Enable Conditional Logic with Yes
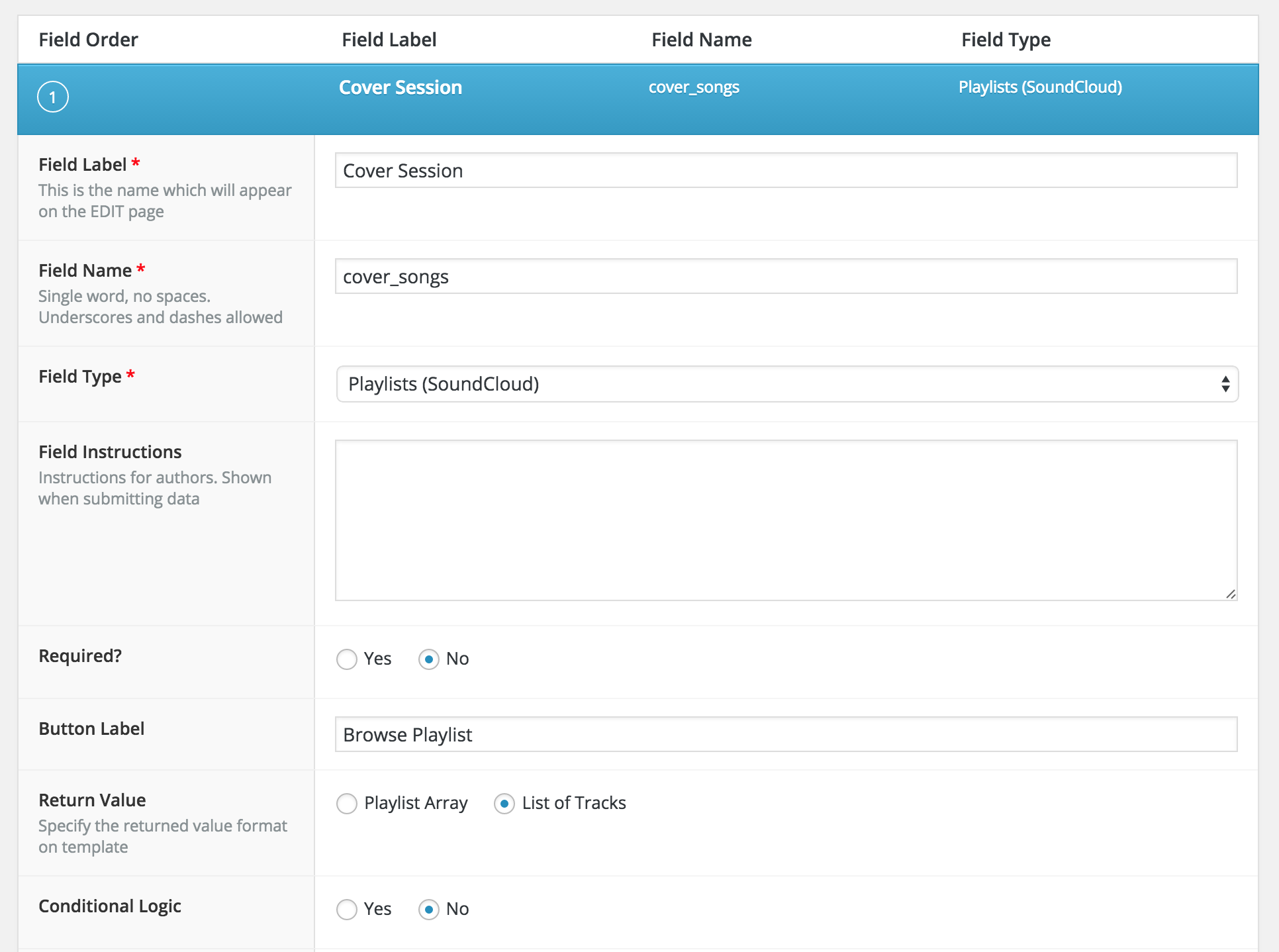The width and height of the screenshot is (1279, 952). [347, 910]
